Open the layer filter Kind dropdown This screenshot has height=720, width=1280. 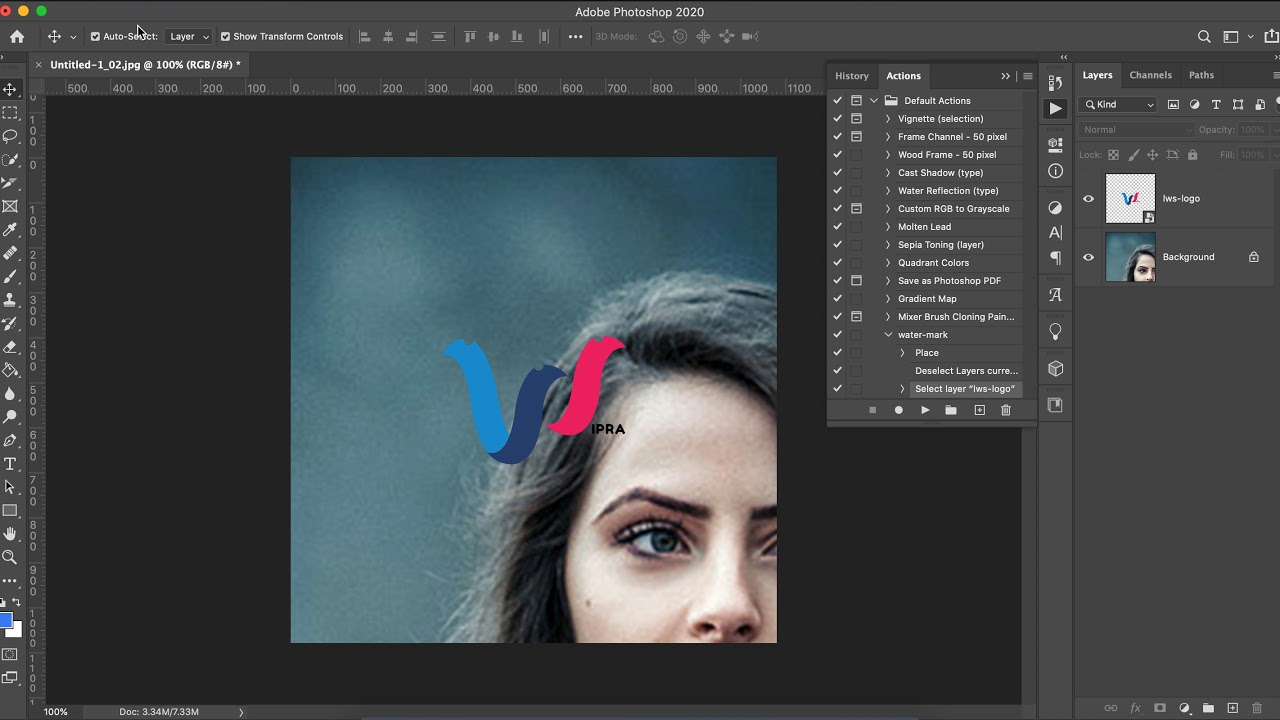pos(1120,104)
